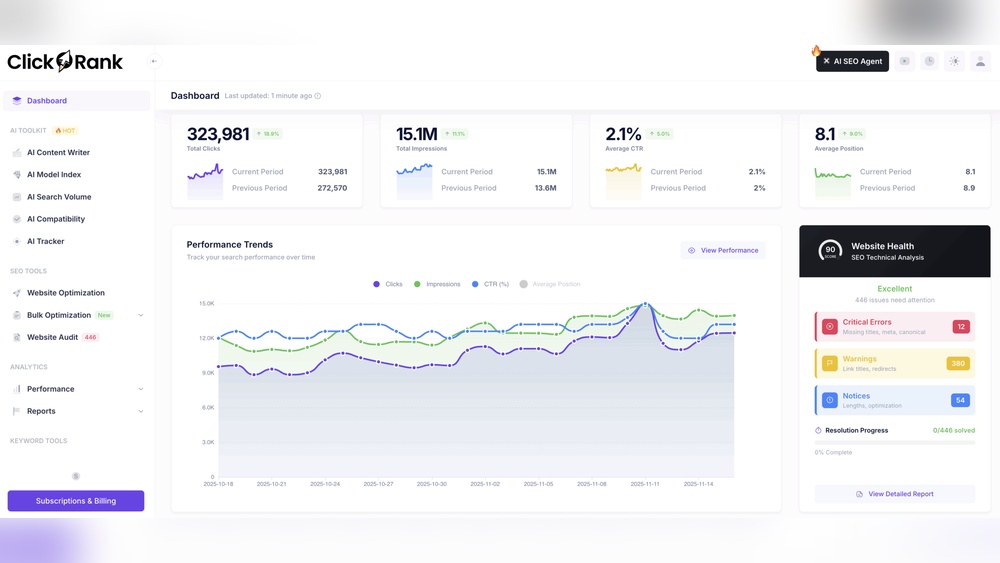
Task: Click the Warnings yellow flag icon
Action: click(830, 363)
